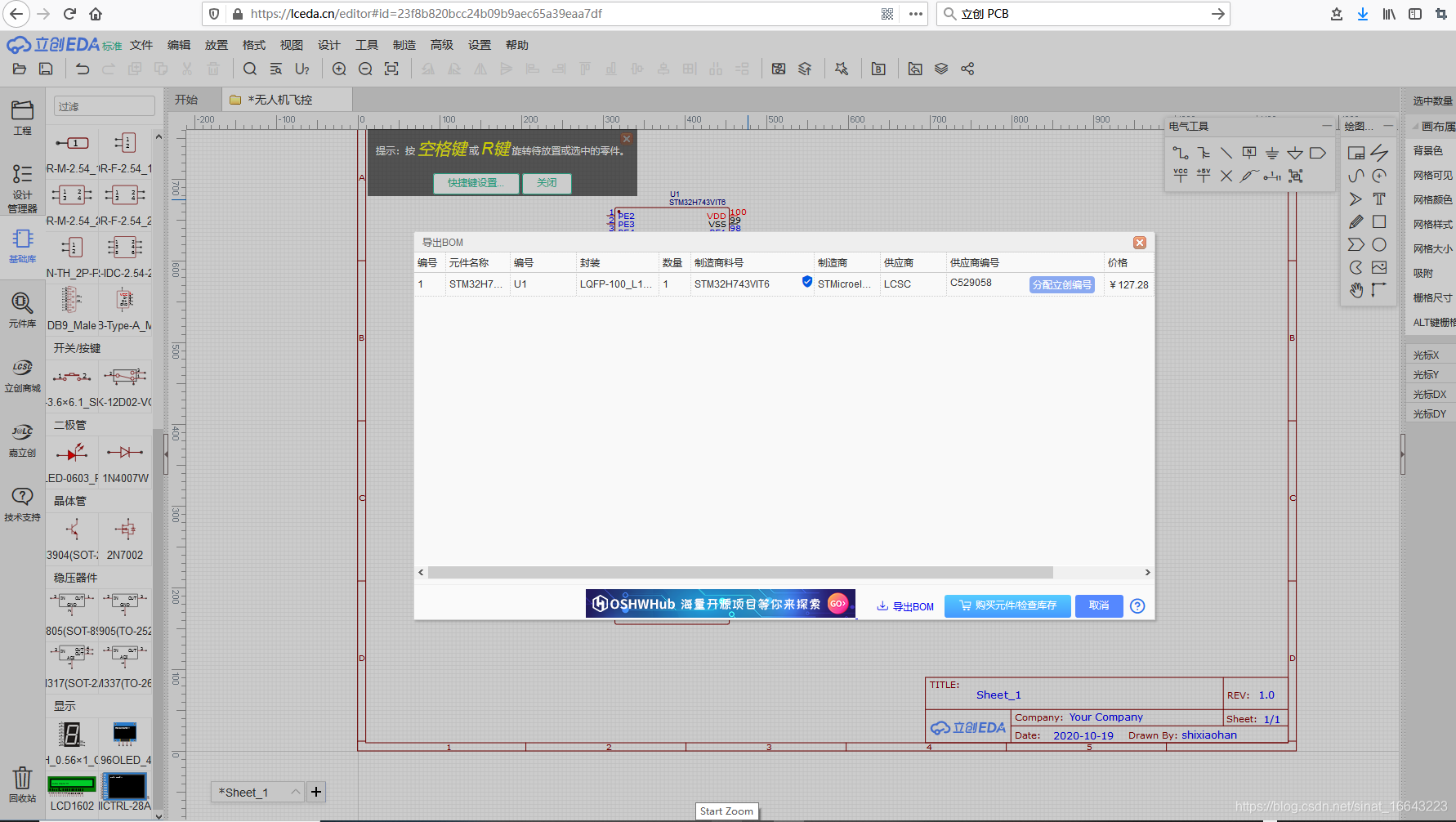
Task: Collapse the right properties panel handle
Action: [1403, 454]
